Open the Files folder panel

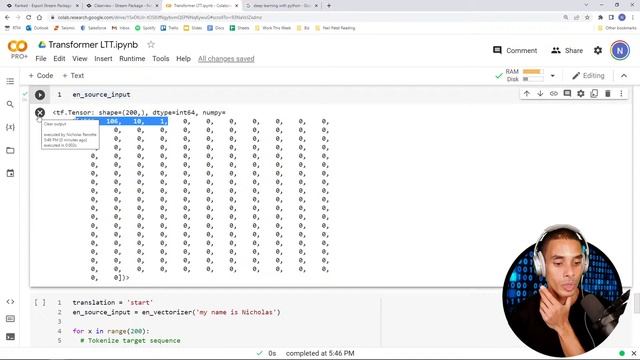point(10,151)
